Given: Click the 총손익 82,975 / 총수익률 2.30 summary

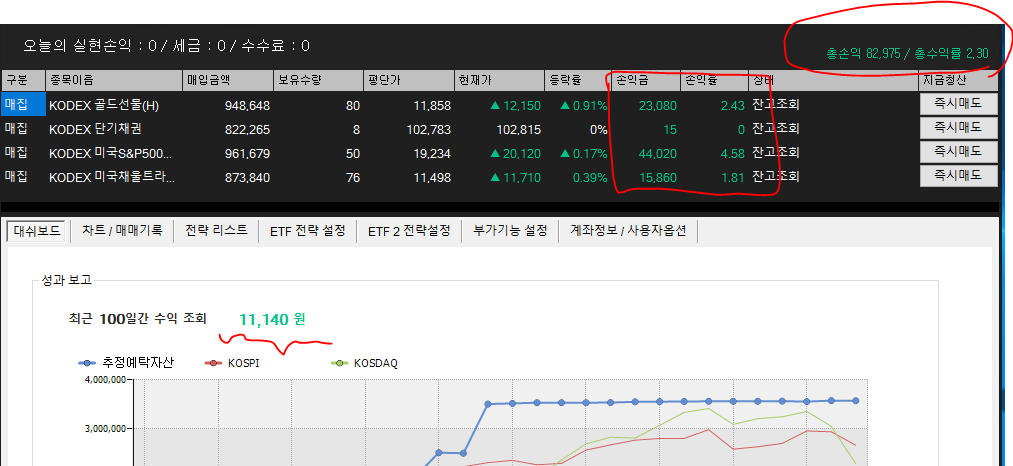Looking at the screenshot, I should pyautogui.click(x=907, y=54).
